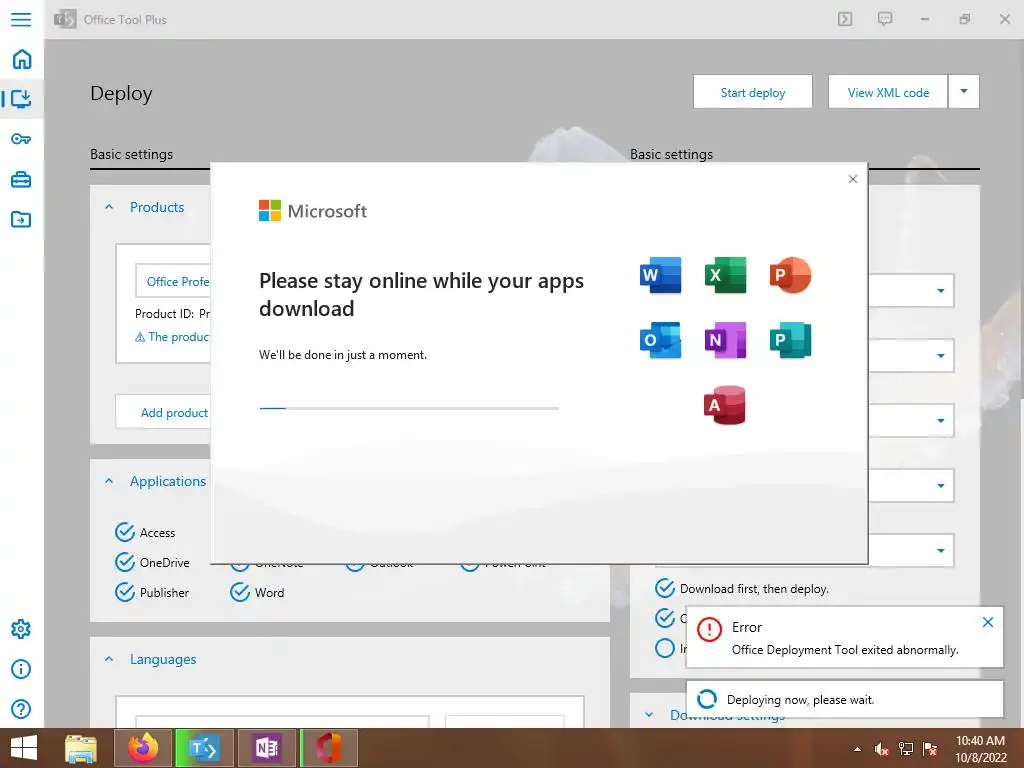
Task: Uncheck the OneDrive application
Action: pos(125,562)
